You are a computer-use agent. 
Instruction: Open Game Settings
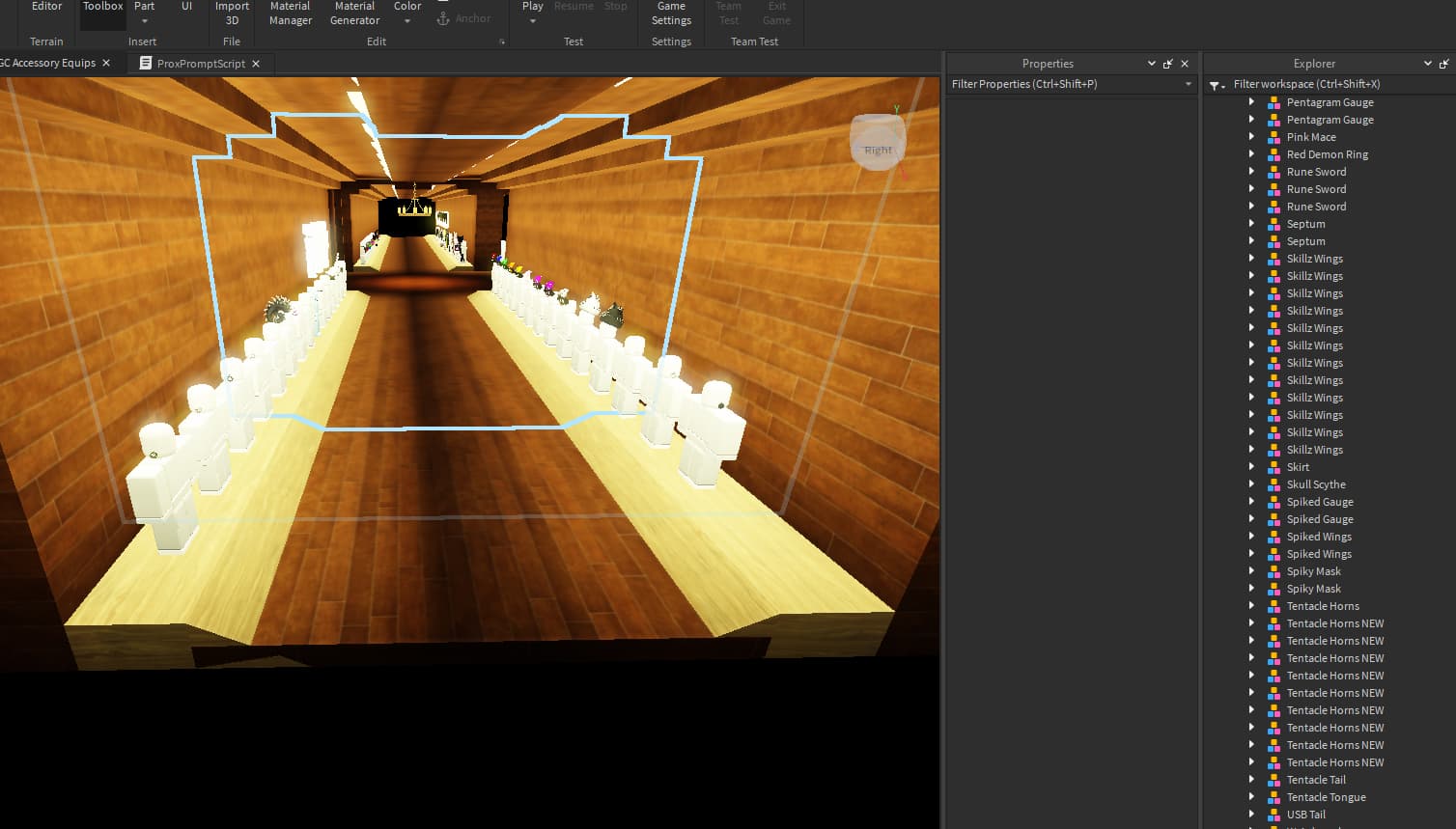coord(671,14)
